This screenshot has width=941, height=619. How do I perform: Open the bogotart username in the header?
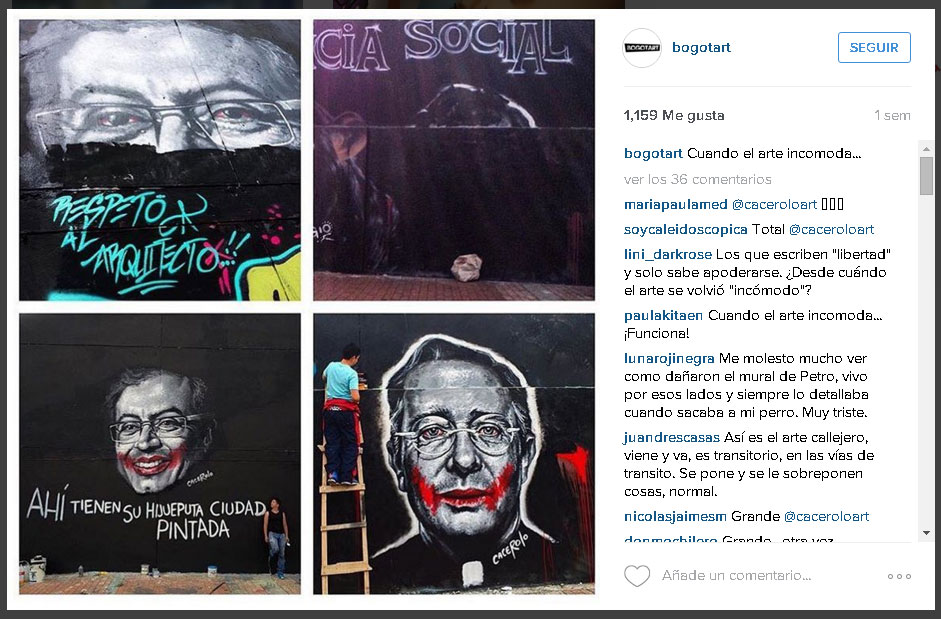coord(701,47)
